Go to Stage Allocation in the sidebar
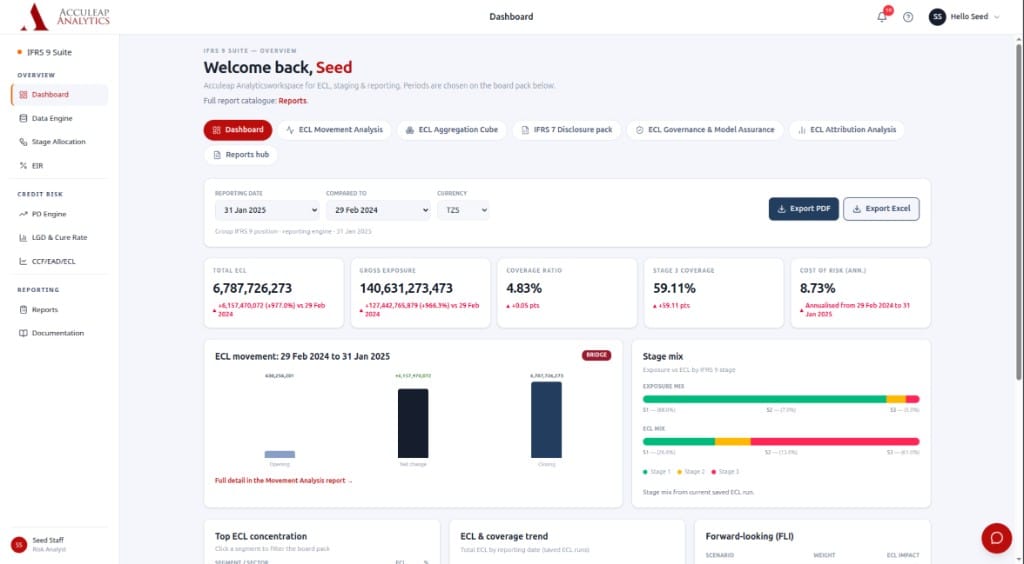The width and height of the screenshot is (1024, 564). pyautogui.click(x=59, y=142)
